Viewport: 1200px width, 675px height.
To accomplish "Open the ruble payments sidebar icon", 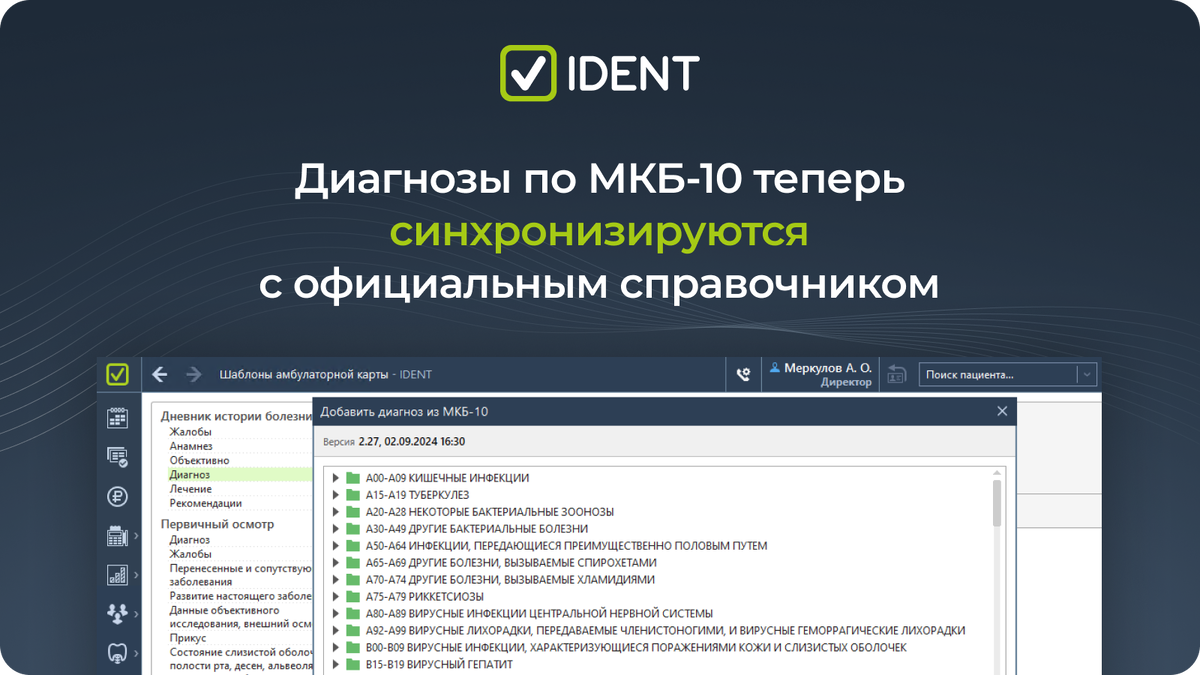I will 117,496.
